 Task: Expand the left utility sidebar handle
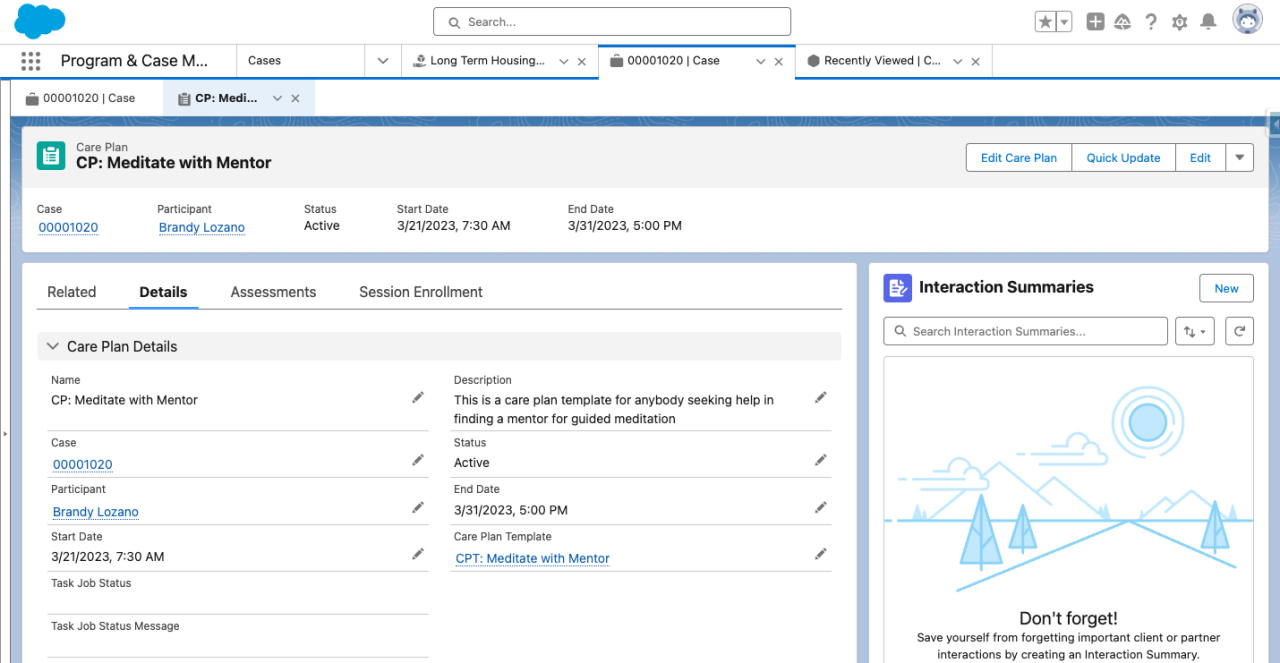[x=4, y=434]
